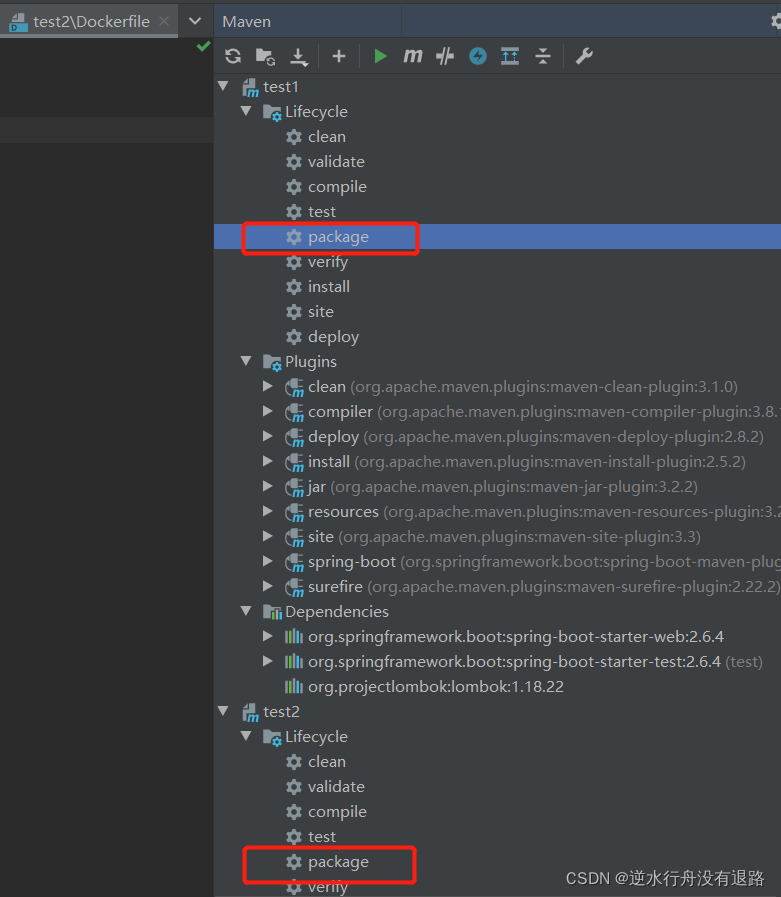
Task: Open Maven Settings wrench icon
Action: tap(584, 56)
